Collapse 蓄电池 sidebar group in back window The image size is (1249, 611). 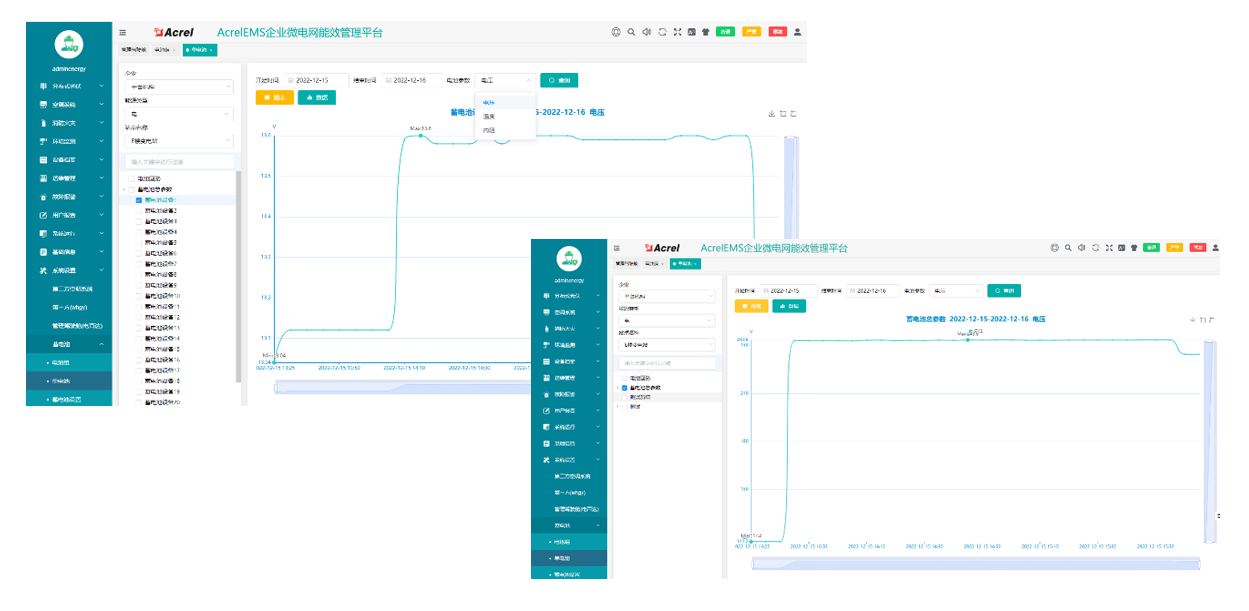(69, 344)
